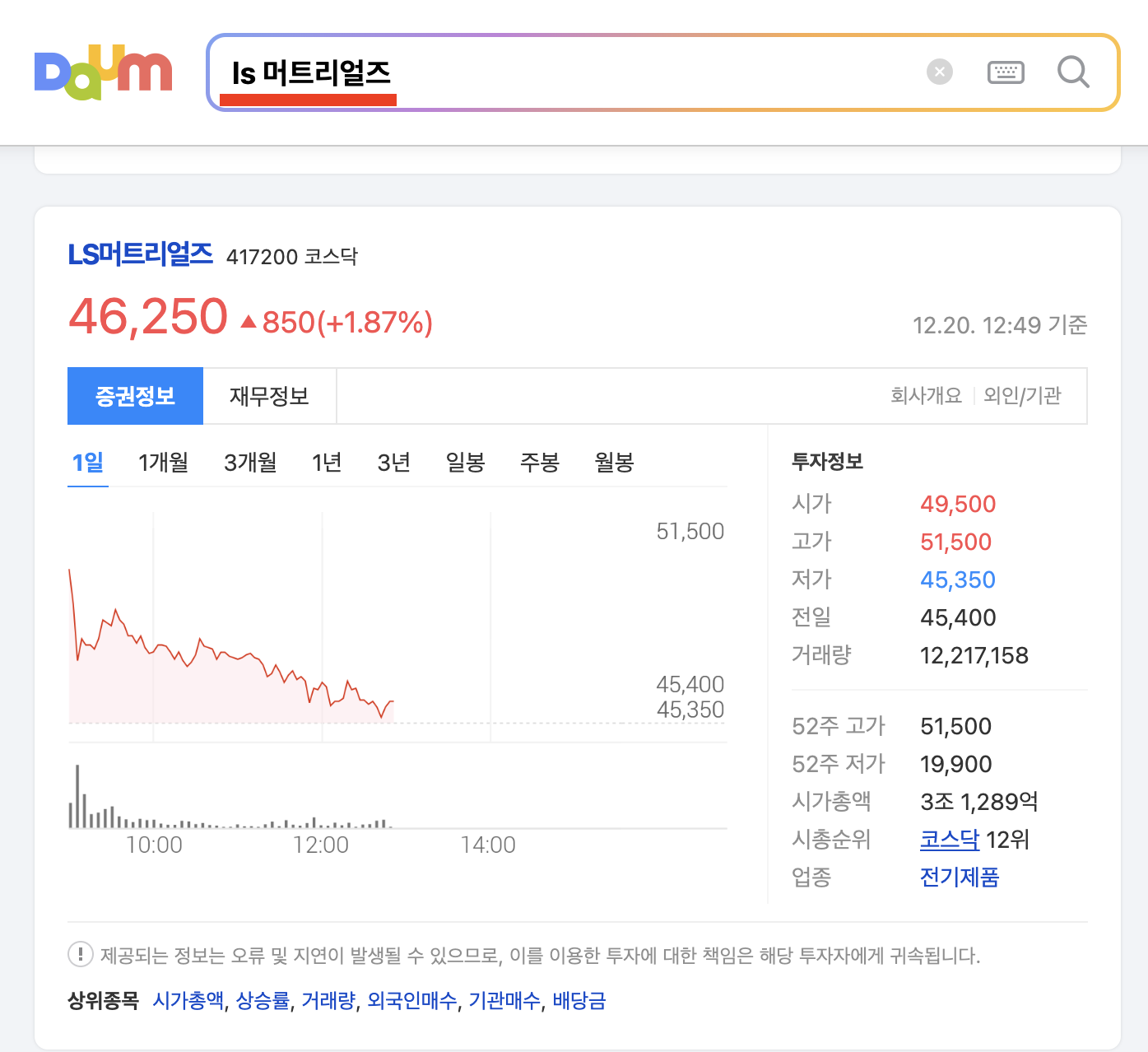Open the on-screen keyboard icon
This screenshot has width=1148, height=1052.
coord(1005,72)
